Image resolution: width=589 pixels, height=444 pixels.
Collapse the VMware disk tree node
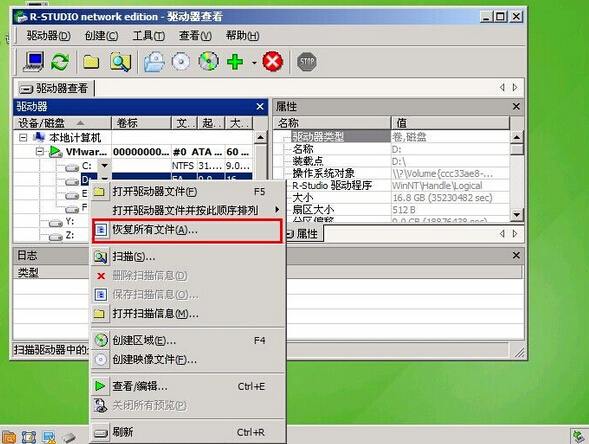click(x=39, y=152)
